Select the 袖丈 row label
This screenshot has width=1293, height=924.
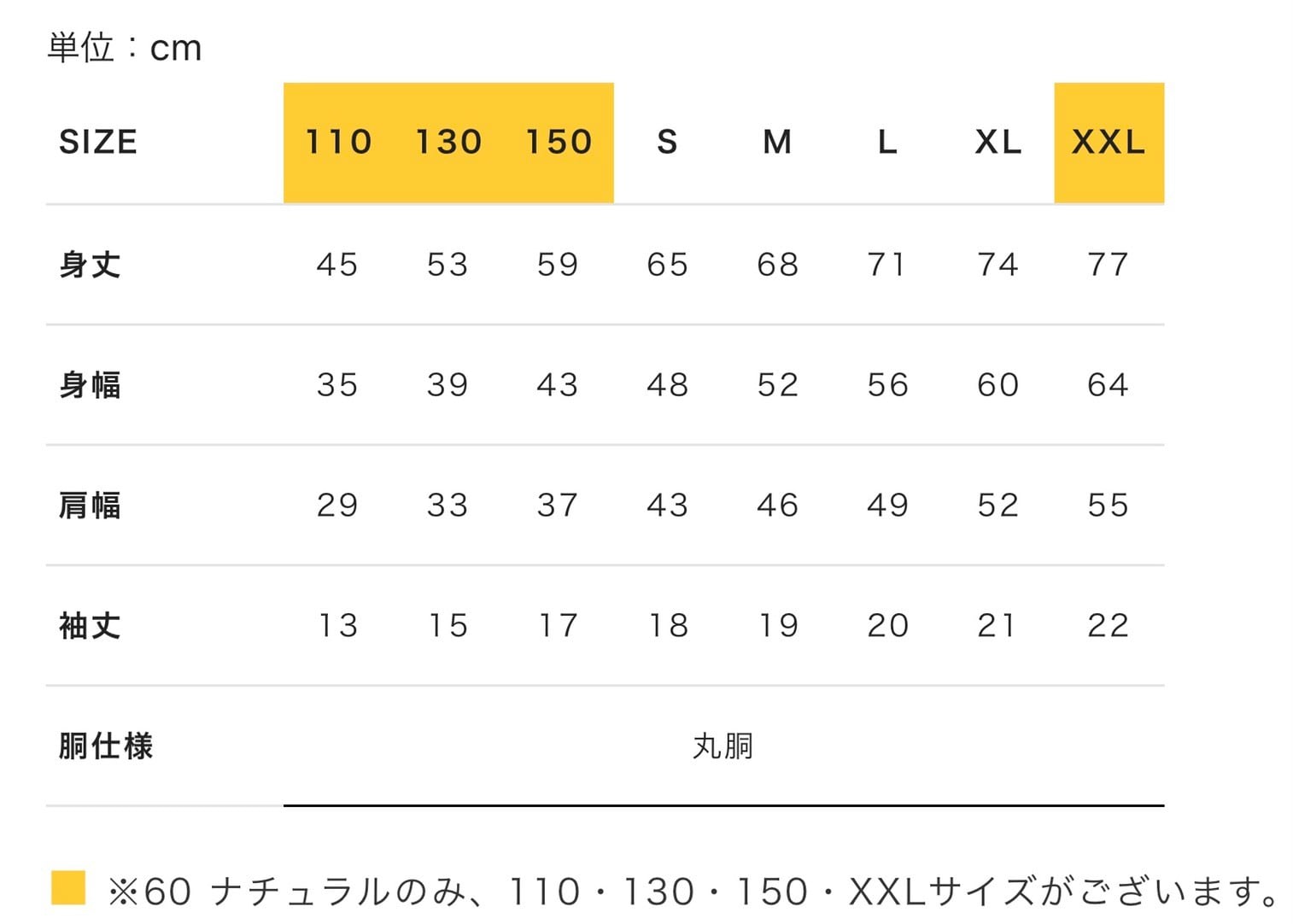[x=90, y=626]
